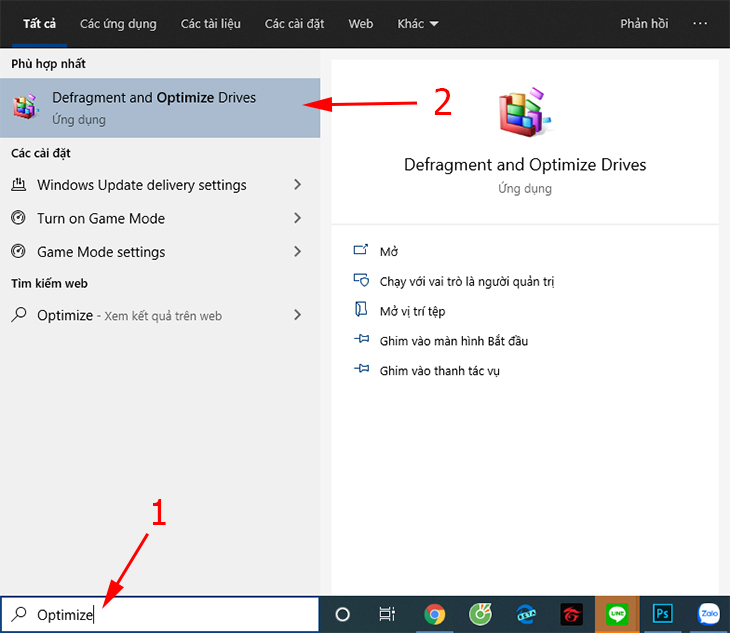Expand arrow for Windows Update delivery settings
Viewport: 730px width, 633px height.
[x=297, y=185]
